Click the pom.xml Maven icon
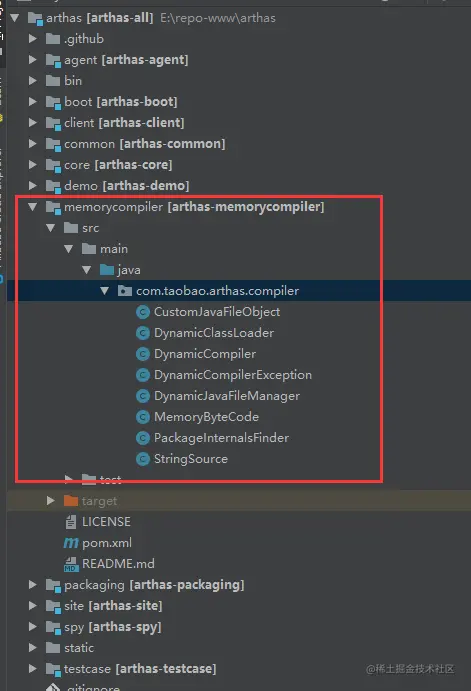Image resolution: width=471 pixels, height=691 pixels. point(71,543)
